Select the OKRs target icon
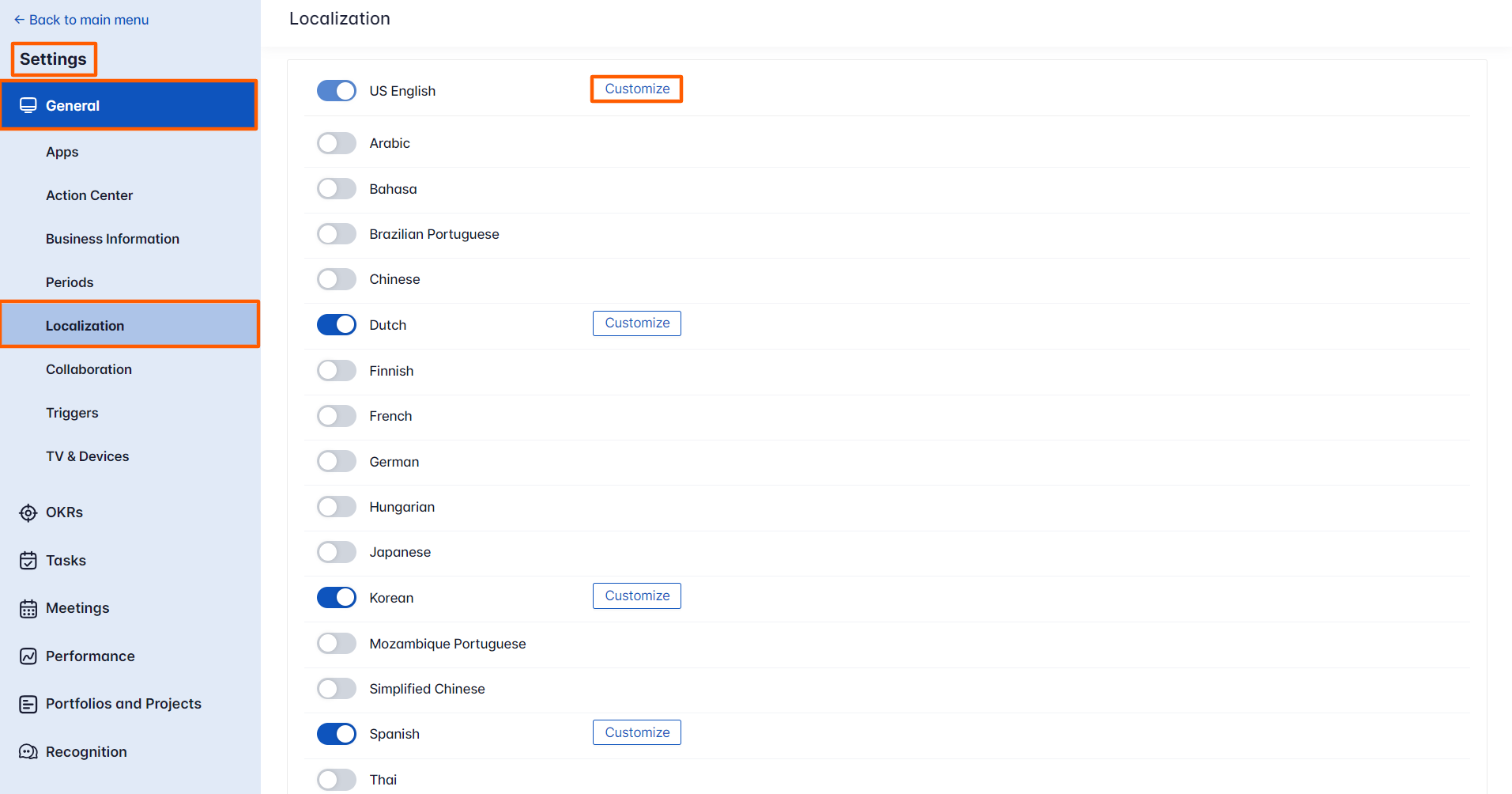Viewport: 1512px width, 794px height. pyautogui.click(x=28, y=512)
